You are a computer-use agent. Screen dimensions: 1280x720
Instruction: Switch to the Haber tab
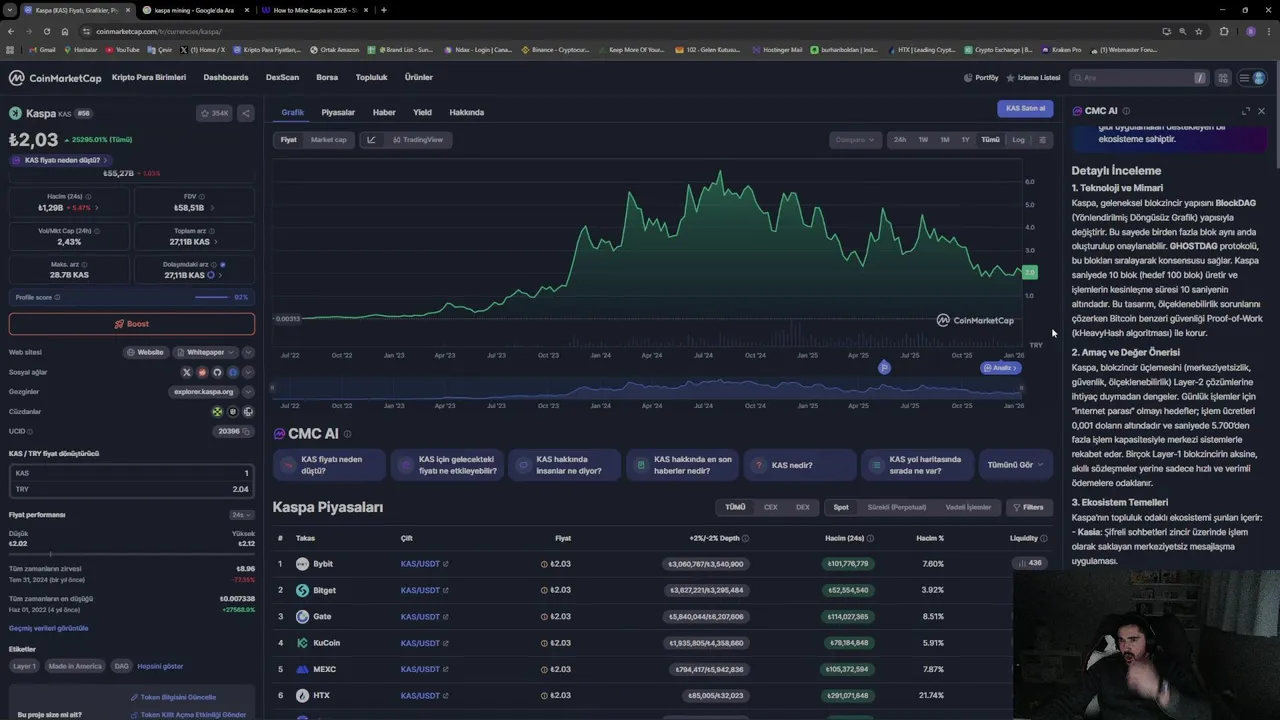(384, 112)
